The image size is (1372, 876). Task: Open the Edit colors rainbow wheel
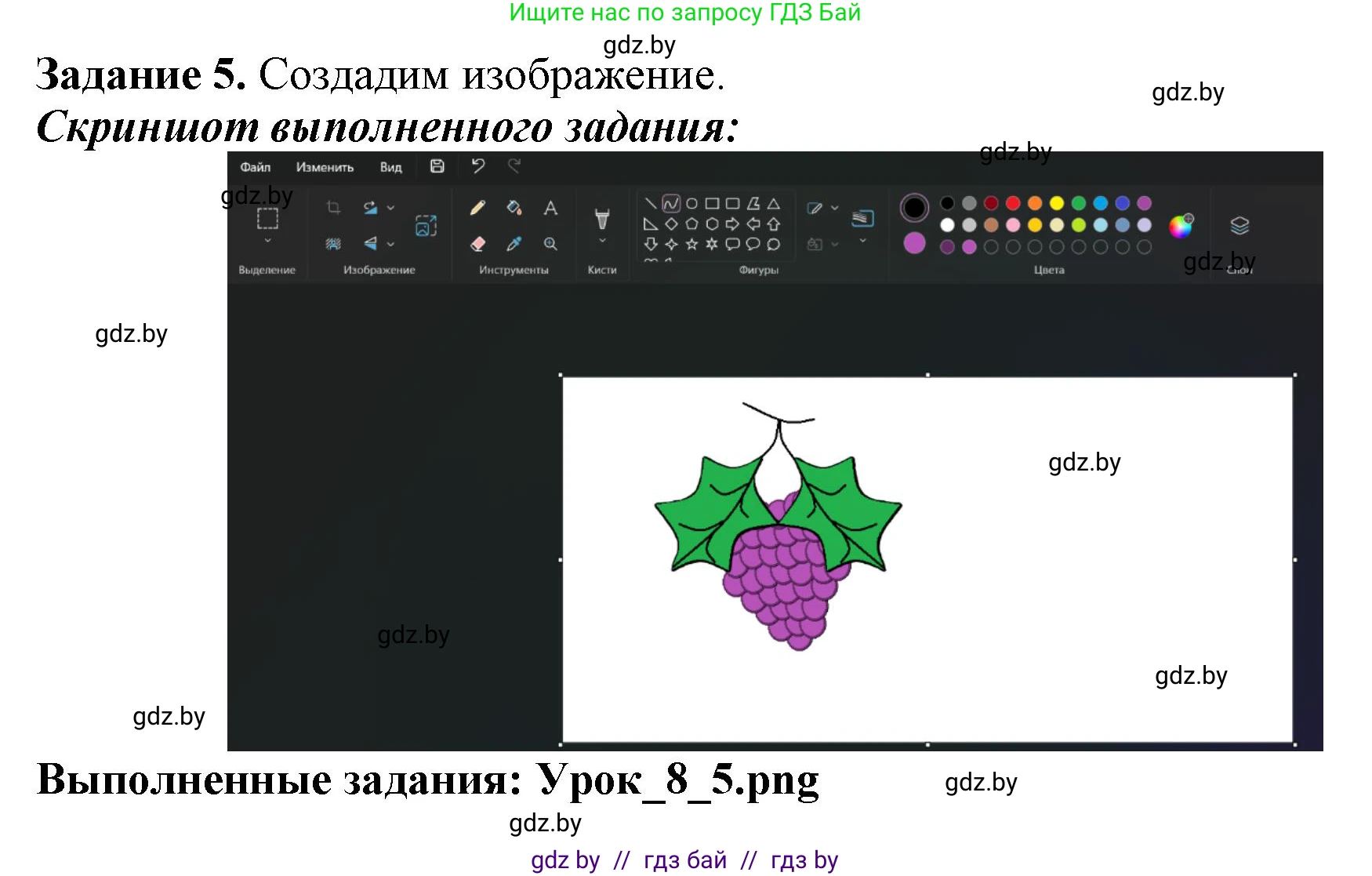(1180, 226)
